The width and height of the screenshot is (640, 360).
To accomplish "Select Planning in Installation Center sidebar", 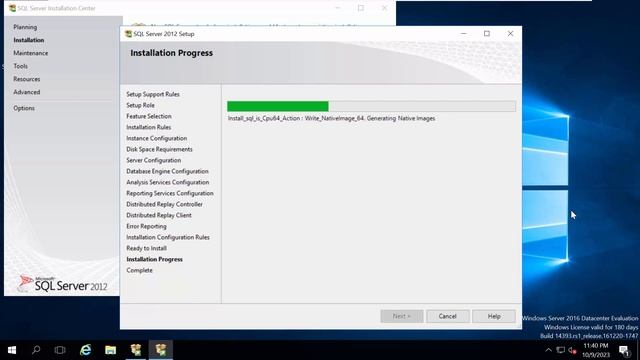I will (x=25, y=27).
